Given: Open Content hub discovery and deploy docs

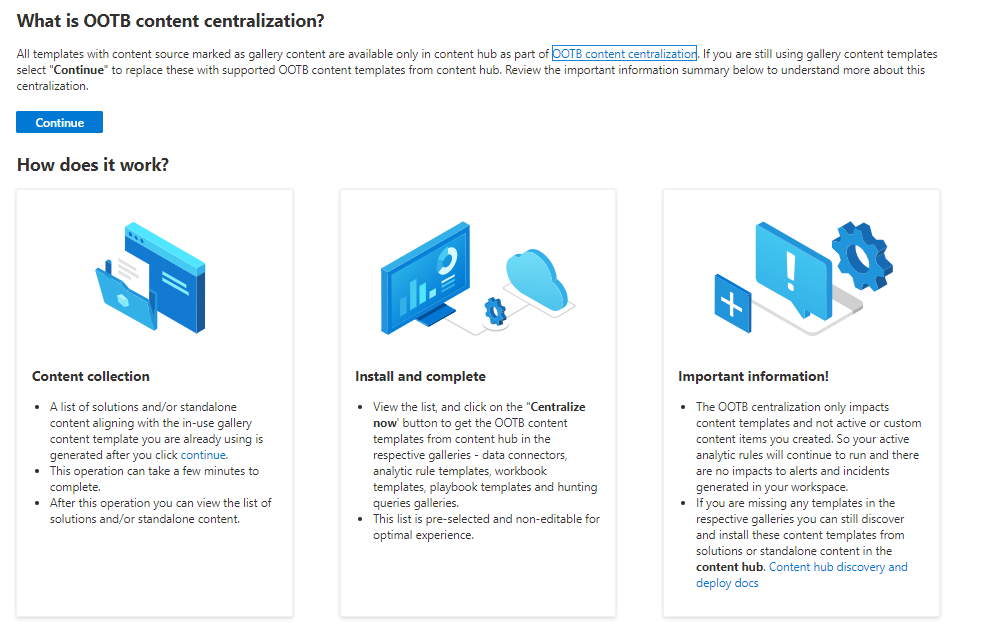Looking at the screenshot, I should coord(802,575).
